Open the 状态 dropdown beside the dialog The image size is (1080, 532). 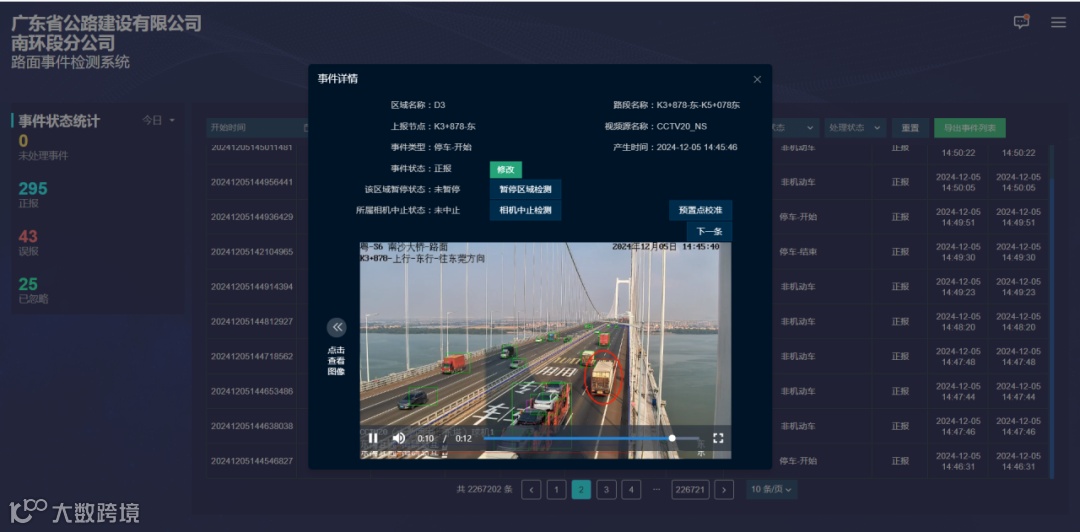[x=796, y=128]
